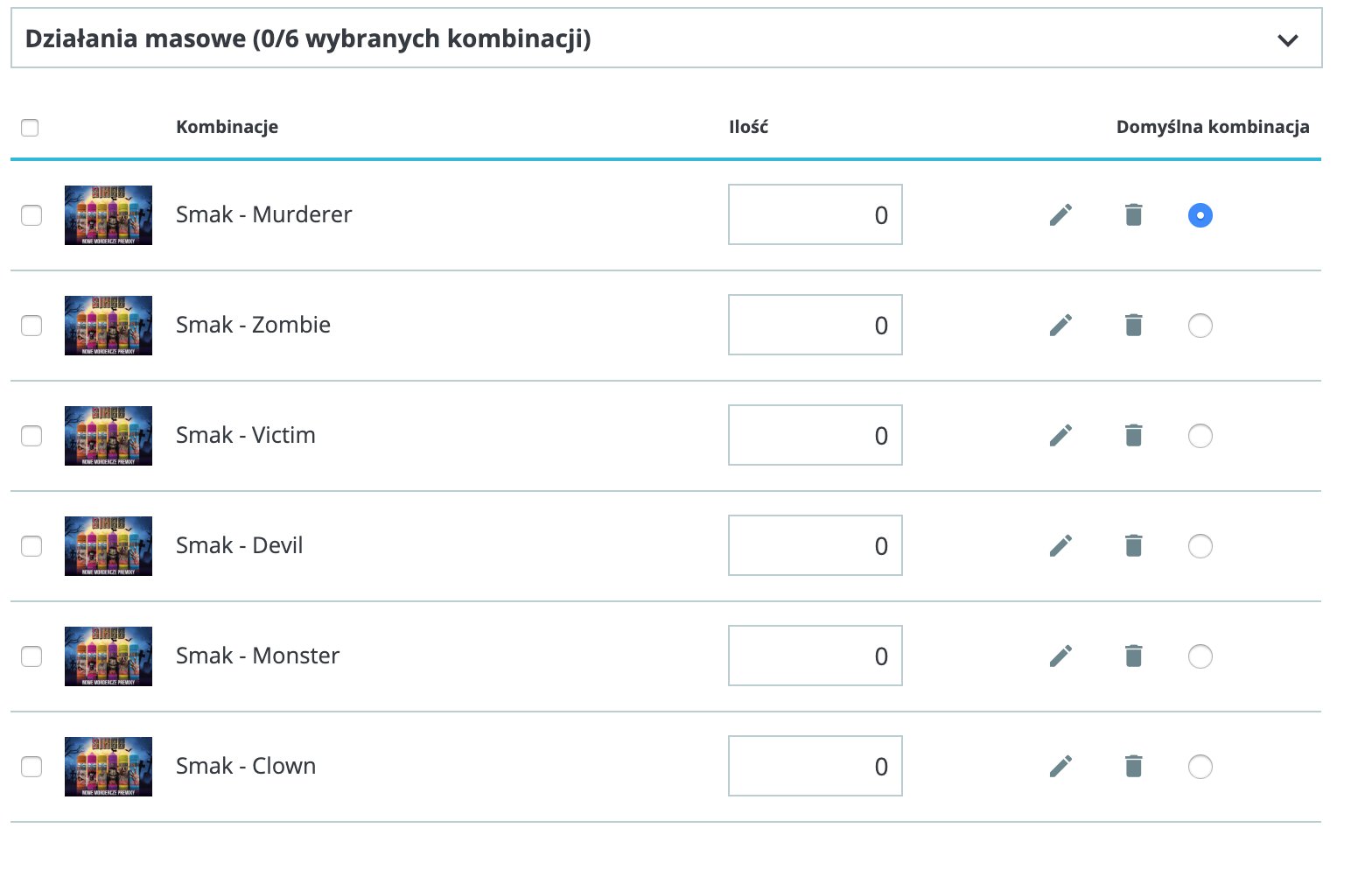Focus the quantity input for Smak - Devil
Image resolution: width=1372 pixels, height=877 pixels.
point(815,546)
